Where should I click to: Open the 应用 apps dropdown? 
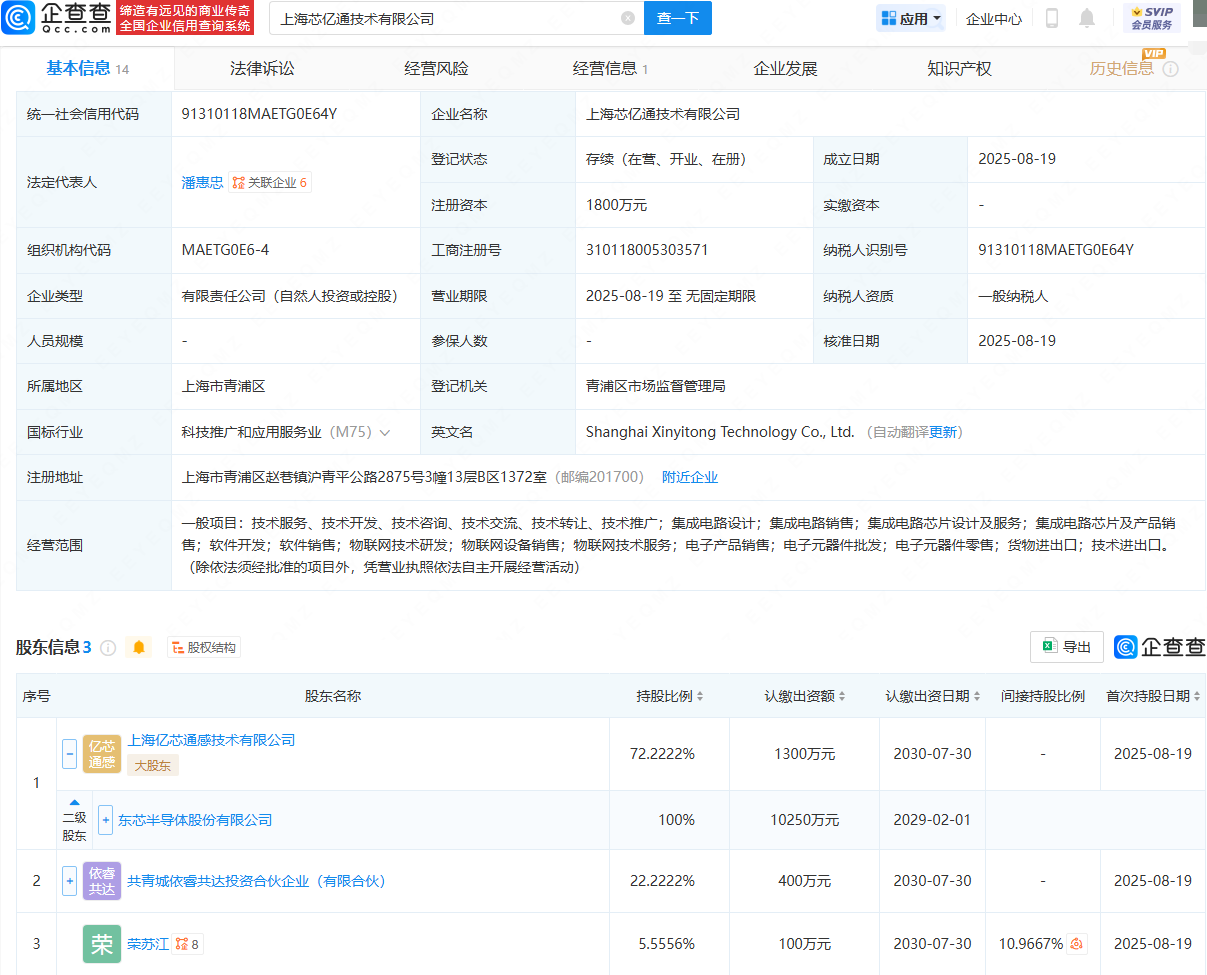tap(911, 18)
